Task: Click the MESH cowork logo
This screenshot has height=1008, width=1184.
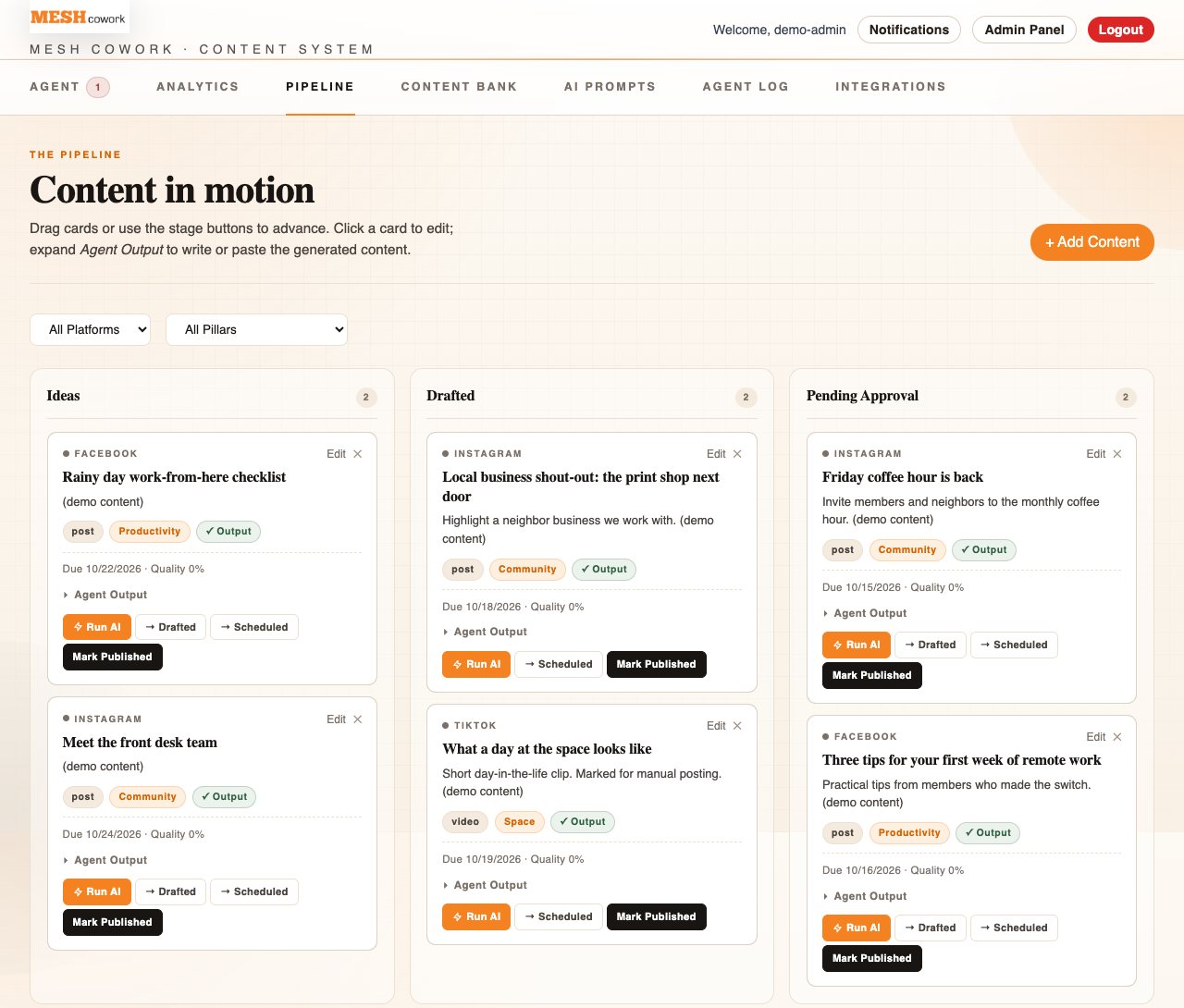Action: 78,18
